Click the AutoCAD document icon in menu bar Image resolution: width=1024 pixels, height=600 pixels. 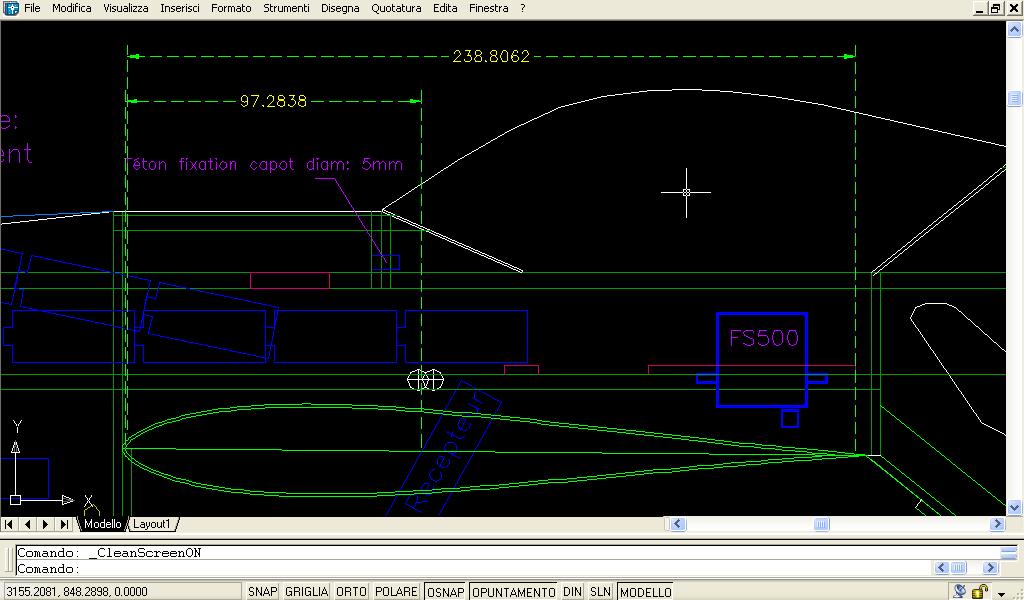coord(11,8)
